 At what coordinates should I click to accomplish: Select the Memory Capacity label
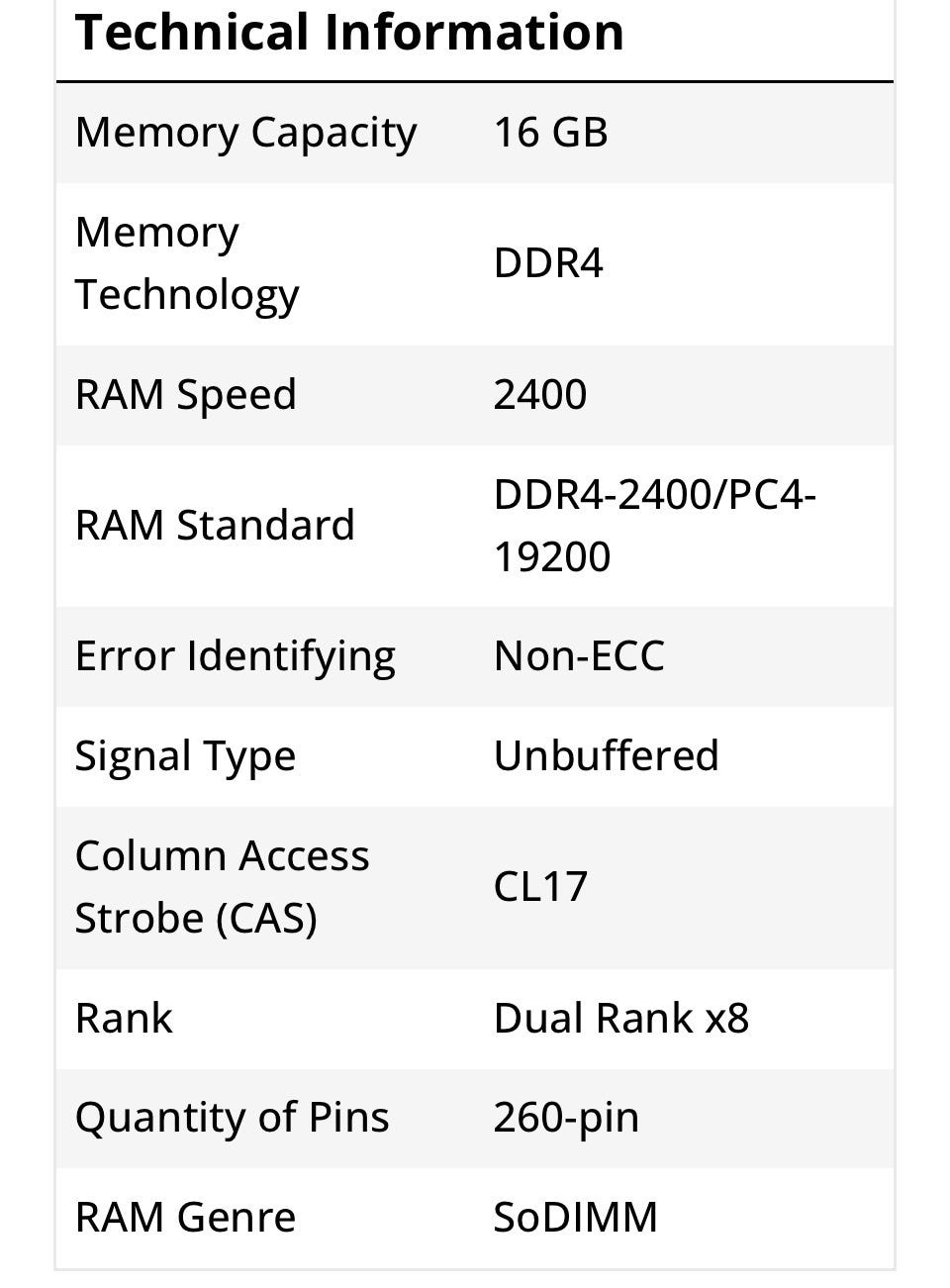click(x=245, y=133)
